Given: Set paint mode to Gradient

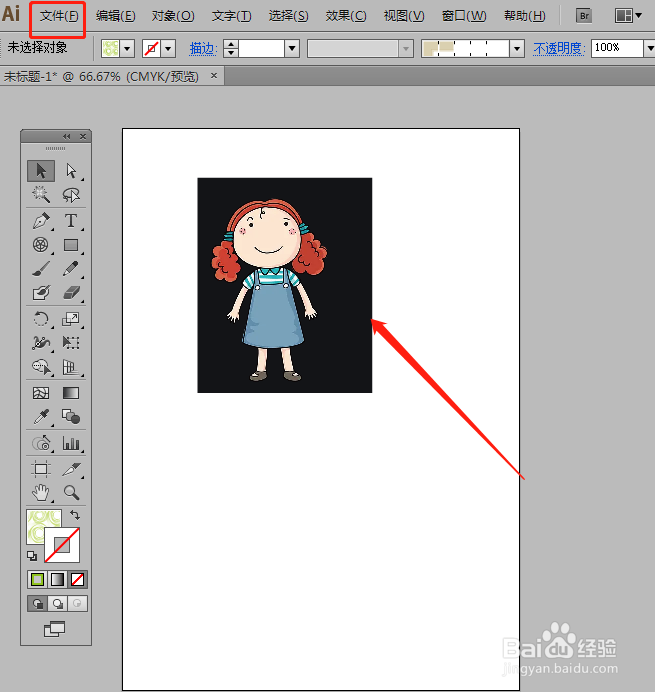Looking at the screenshot, I should point(57,579).
